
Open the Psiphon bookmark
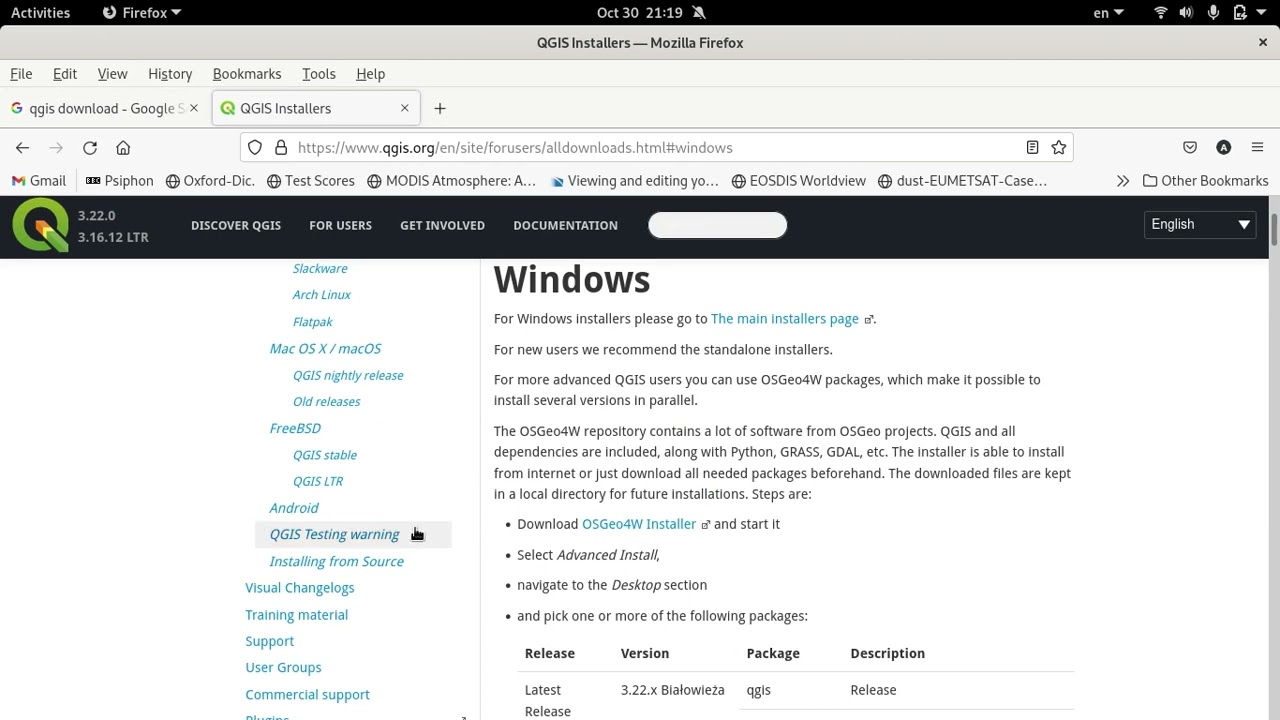click(119, 181)
